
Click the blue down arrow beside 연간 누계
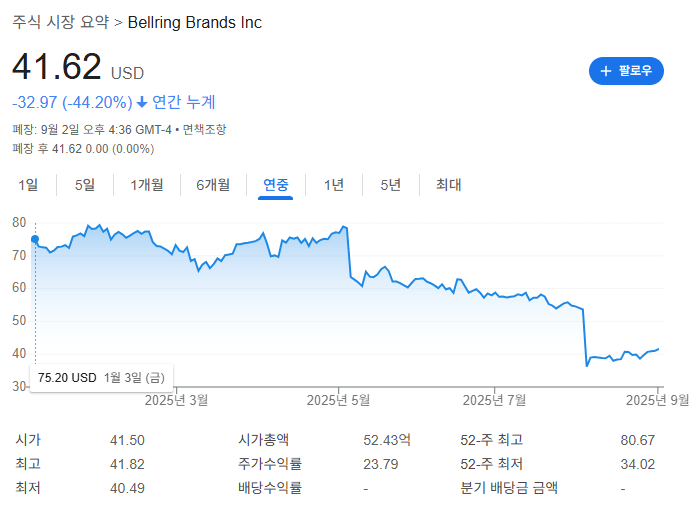pos(142,102)
